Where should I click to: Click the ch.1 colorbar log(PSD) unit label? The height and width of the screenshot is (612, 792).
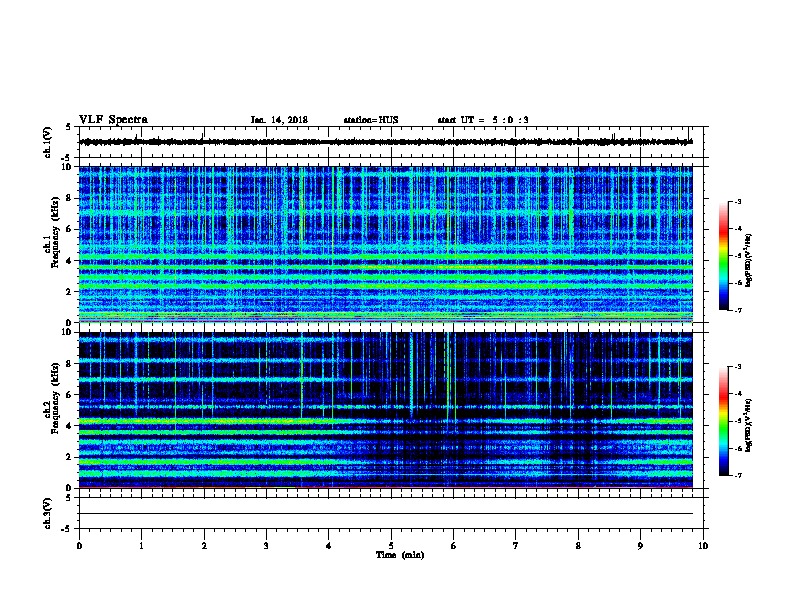point(748,261)
